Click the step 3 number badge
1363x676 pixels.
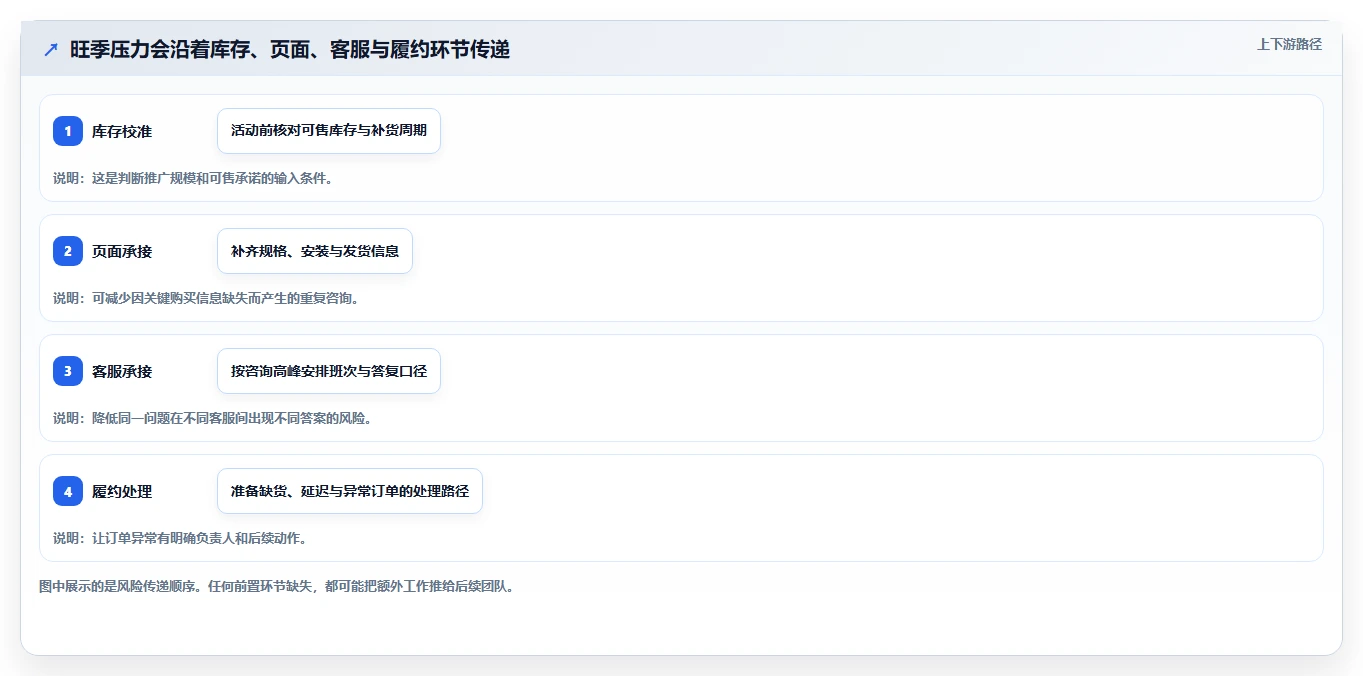[x=68, y=371]
